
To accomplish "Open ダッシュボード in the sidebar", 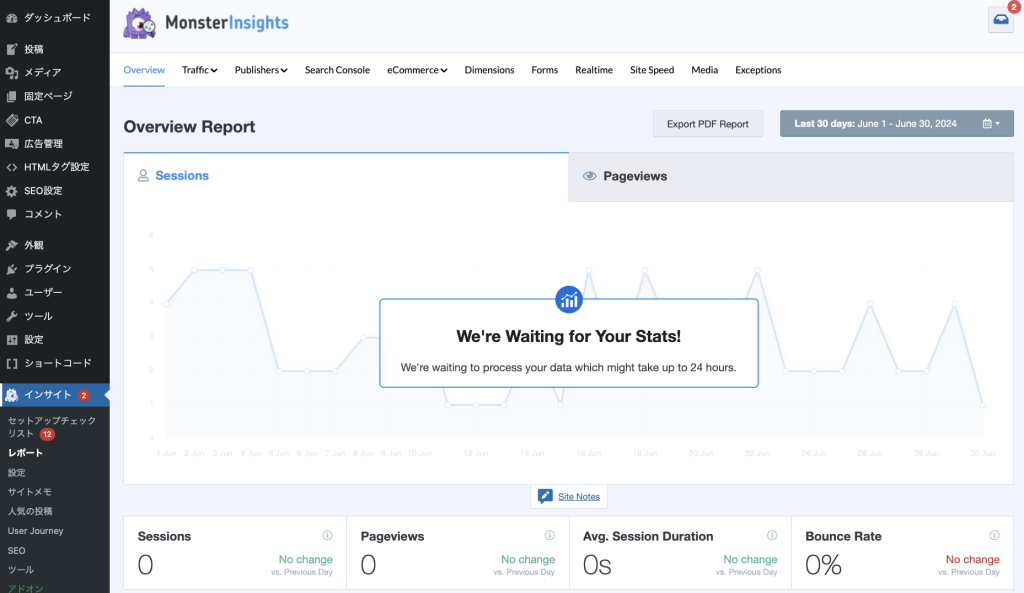I will click(x=56, y=18).
